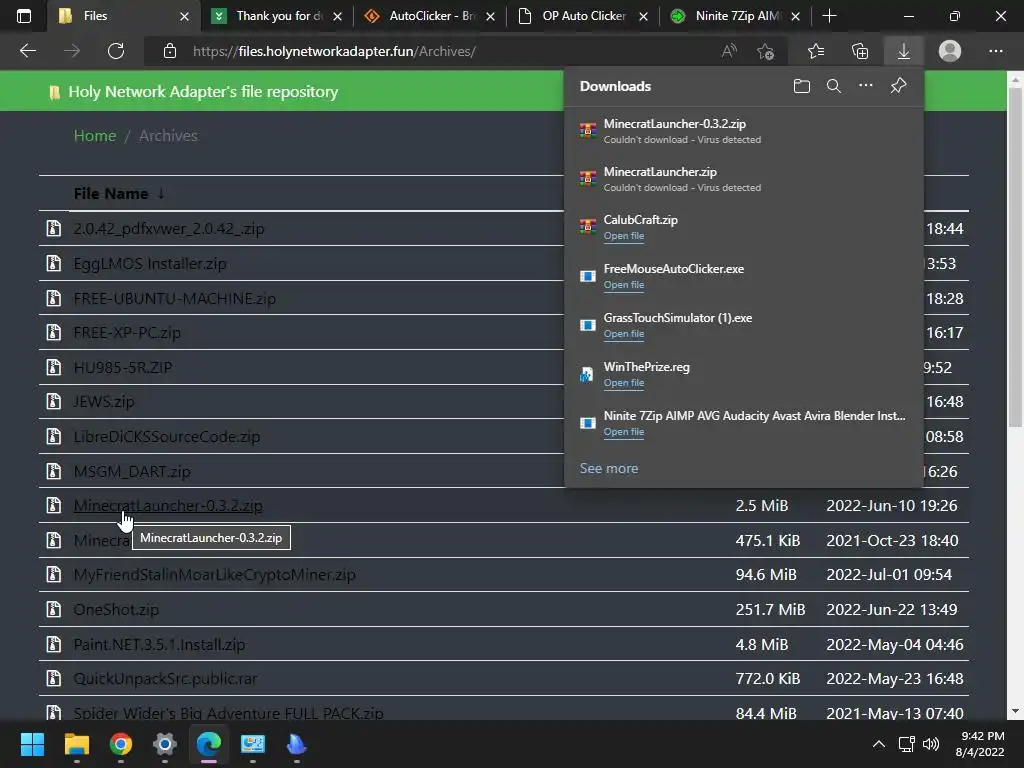This screenshot has width=1024, height=768.
Task: Select MinecratLauncher.zip download entry
Action: [744, 179]
